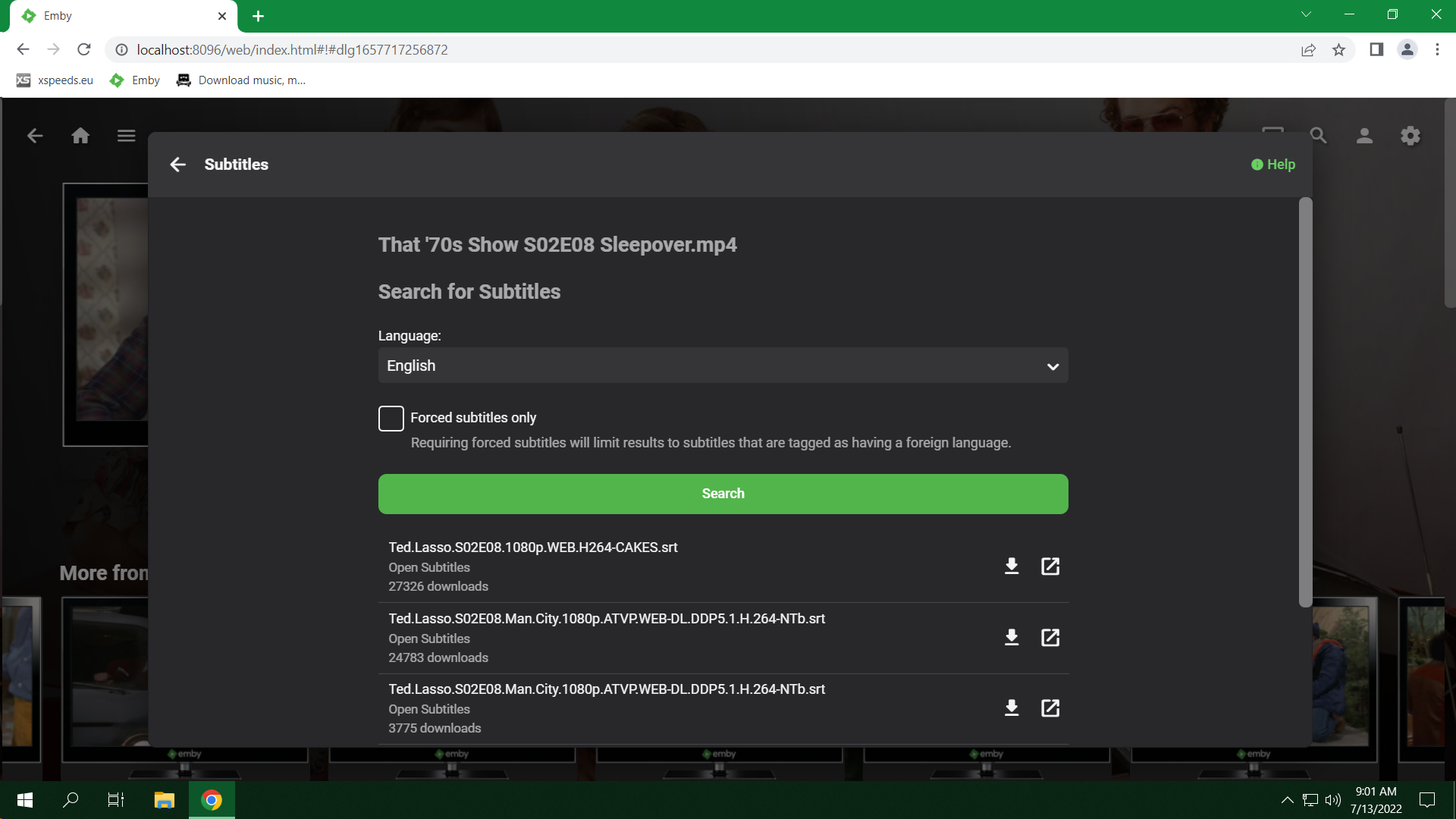
Task: Download the 24783-downloads NTb subtitle
Action: (x=1011, y=638)
